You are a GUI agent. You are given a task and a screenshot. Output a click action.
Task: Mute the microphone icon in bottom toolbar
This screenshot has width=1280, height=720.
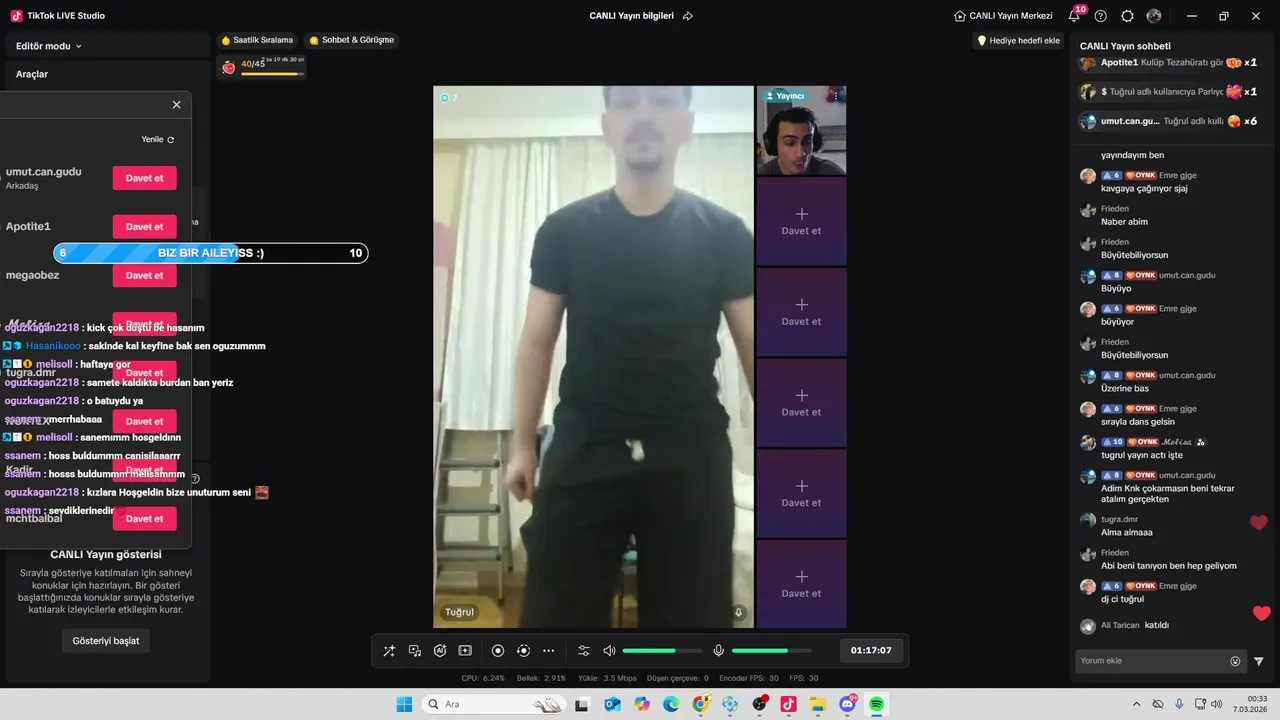(x=718, y=650)
